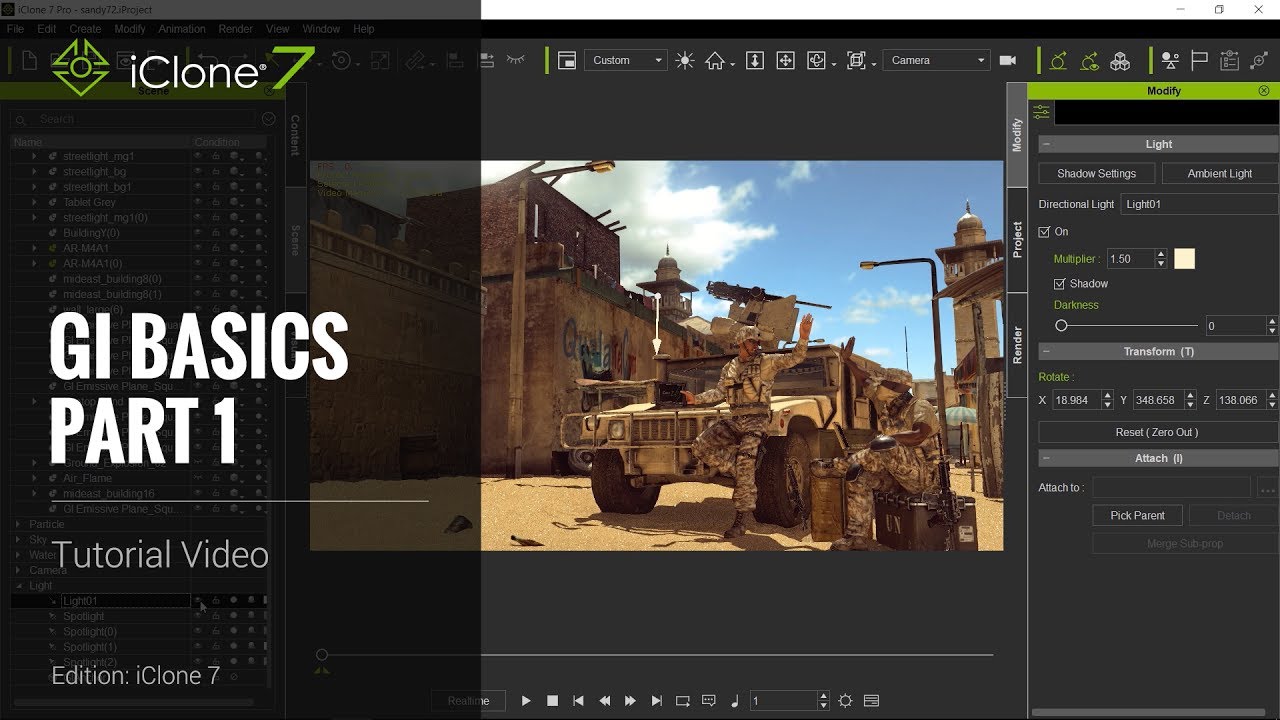Switch to the Render side tab
This screenshot has height=720, width=1280.
(x=1017, y=345)
